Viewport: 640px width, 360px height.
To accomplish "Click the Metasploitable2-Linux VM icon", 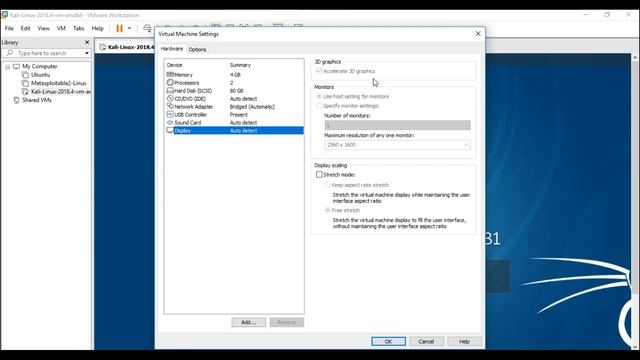I will 25,83.
